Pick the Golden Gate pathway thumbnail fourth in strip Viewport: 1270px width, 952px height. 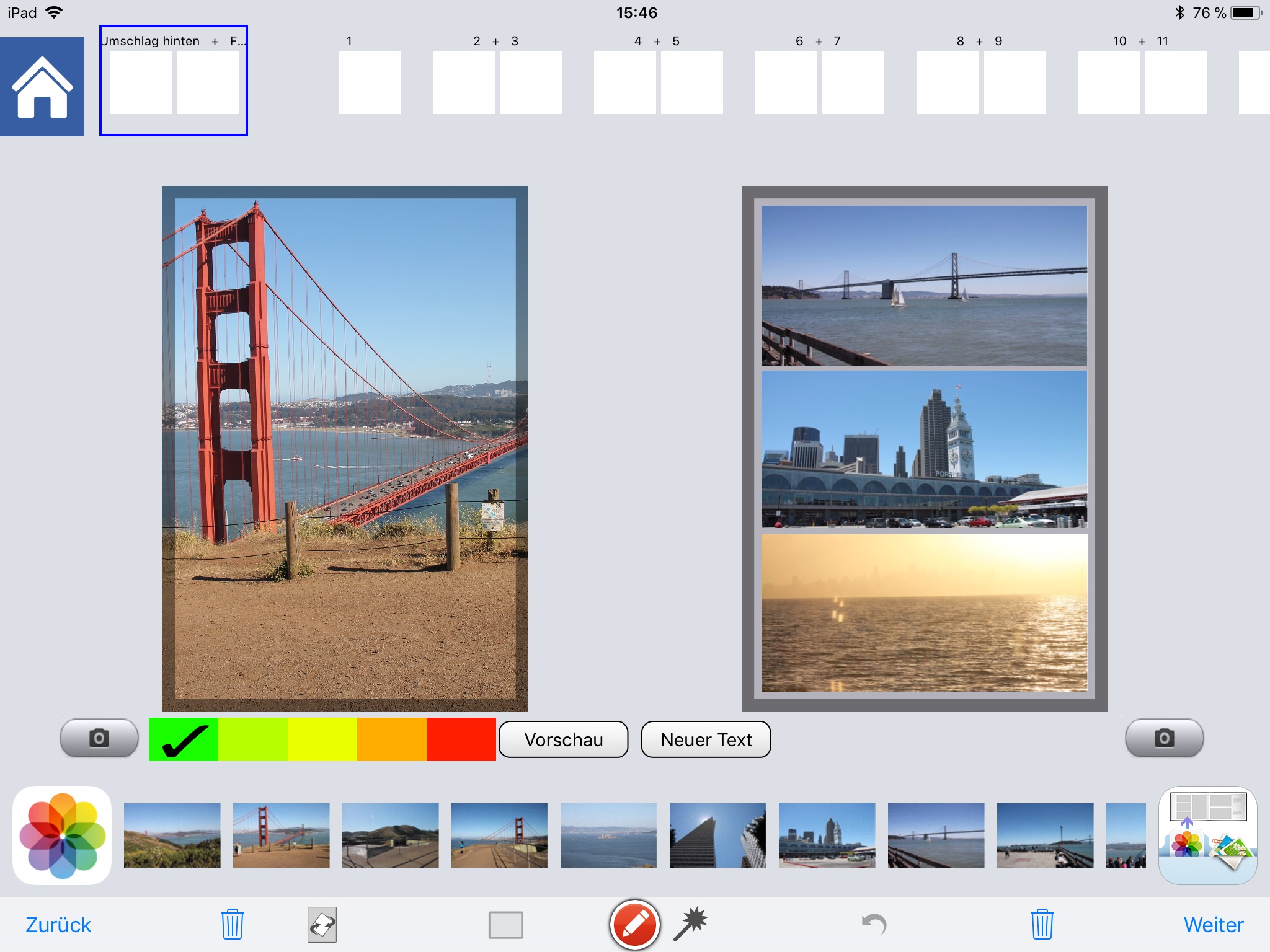[x=500, y=835]
